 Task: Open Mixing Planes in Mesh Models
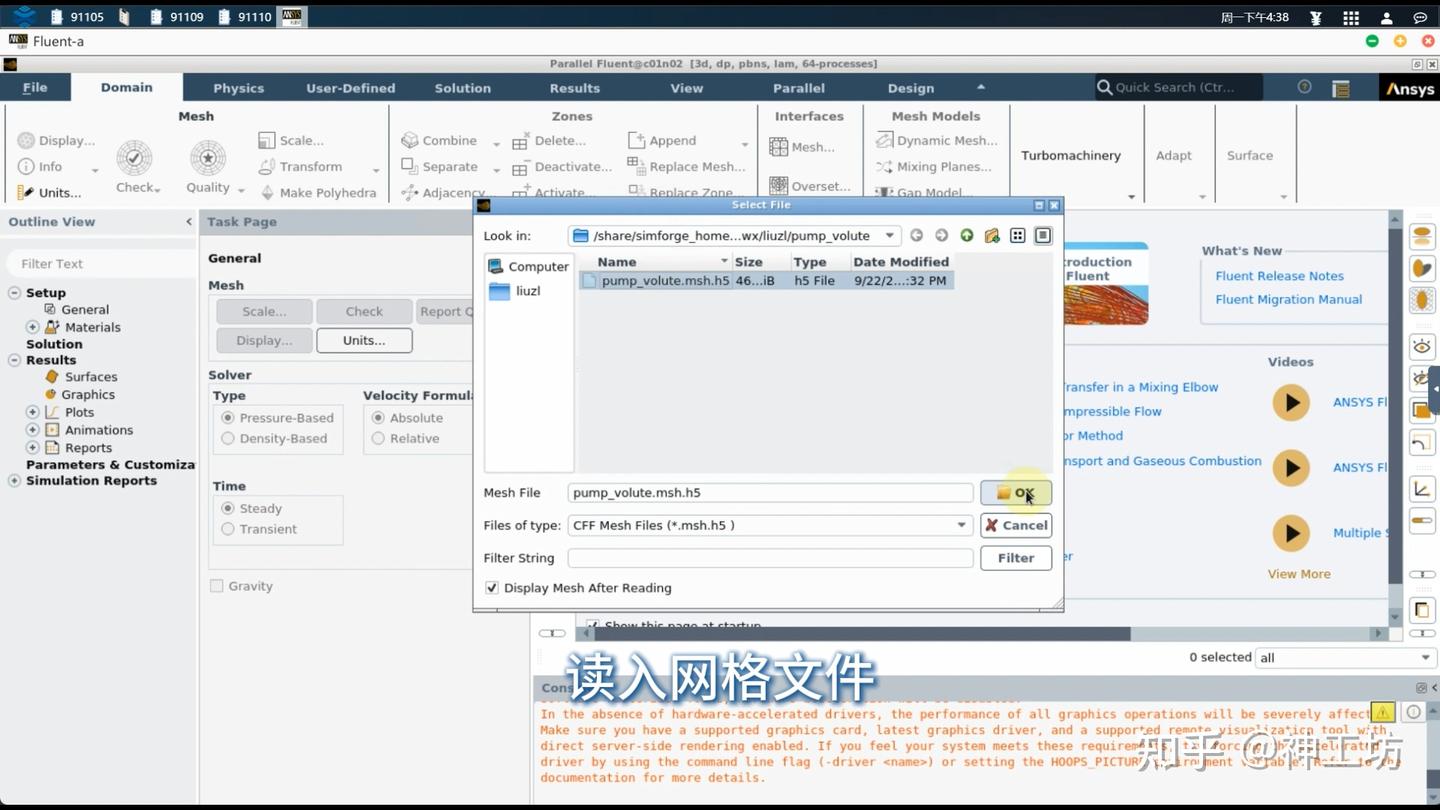pos(934,167)
